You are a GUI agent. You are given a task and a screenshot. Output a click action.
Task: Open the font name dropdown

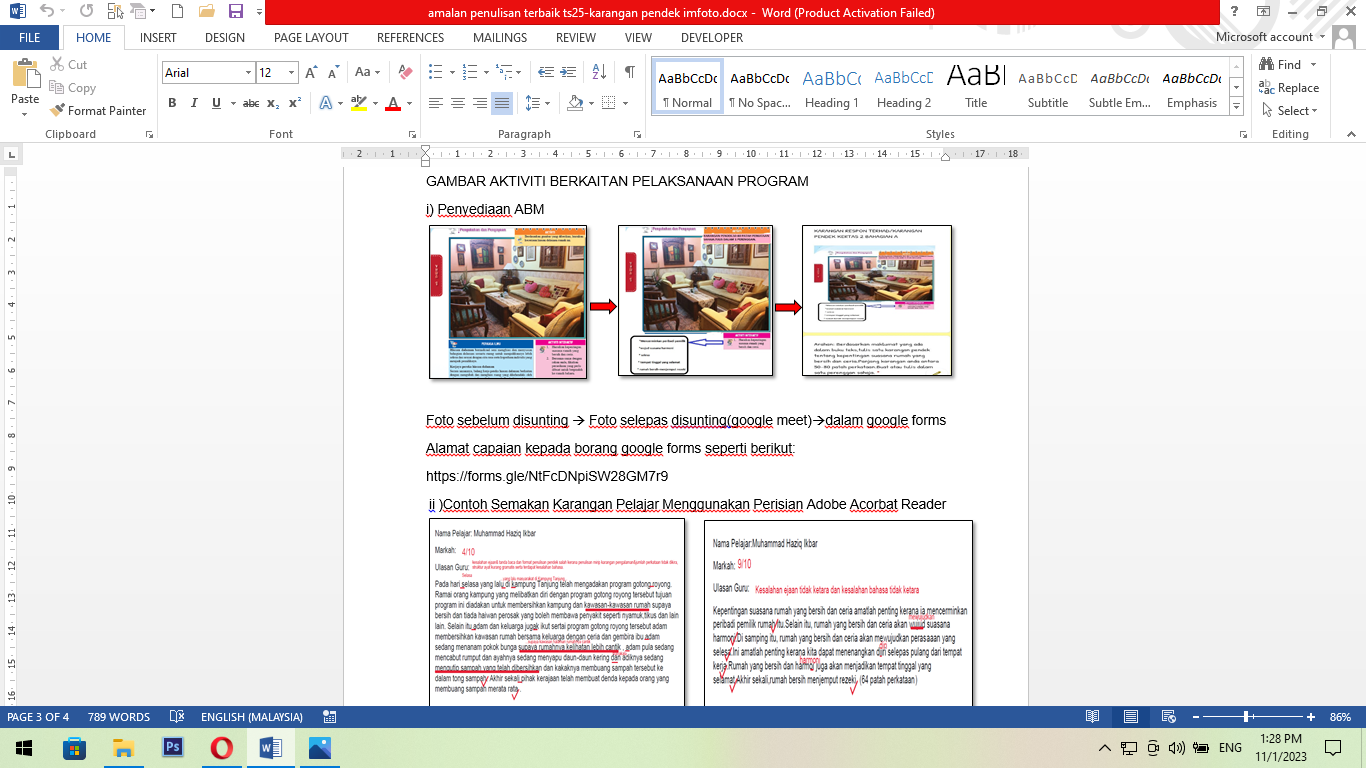248,73
